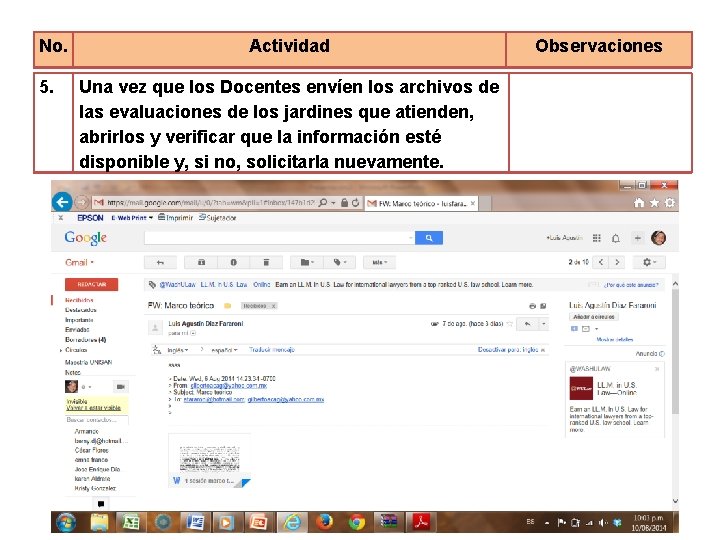
Task: Open the browser Home page icon
Action: coord(639,202)
